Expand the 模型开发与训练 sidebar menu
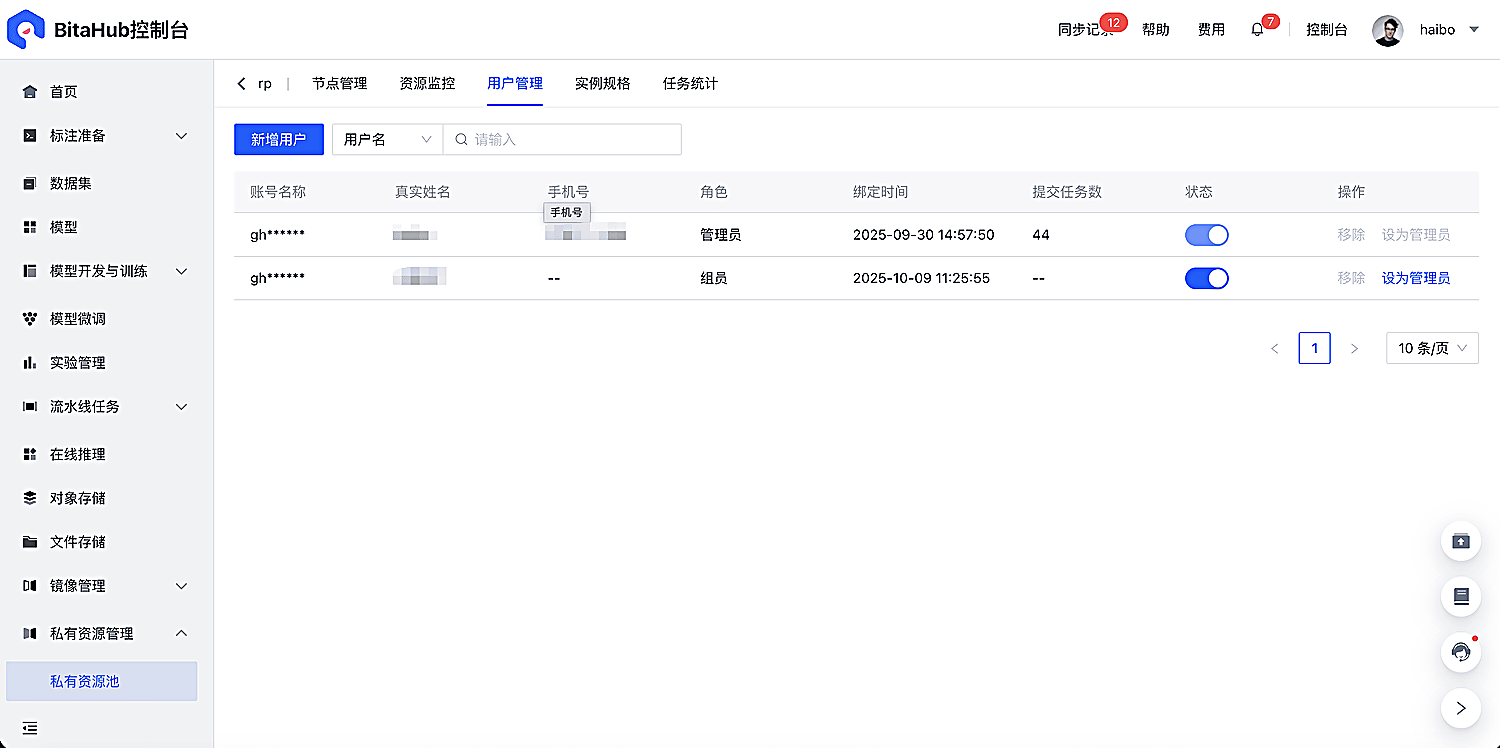Viewport: 1500px width, 748px height. (x=181, y=271)
